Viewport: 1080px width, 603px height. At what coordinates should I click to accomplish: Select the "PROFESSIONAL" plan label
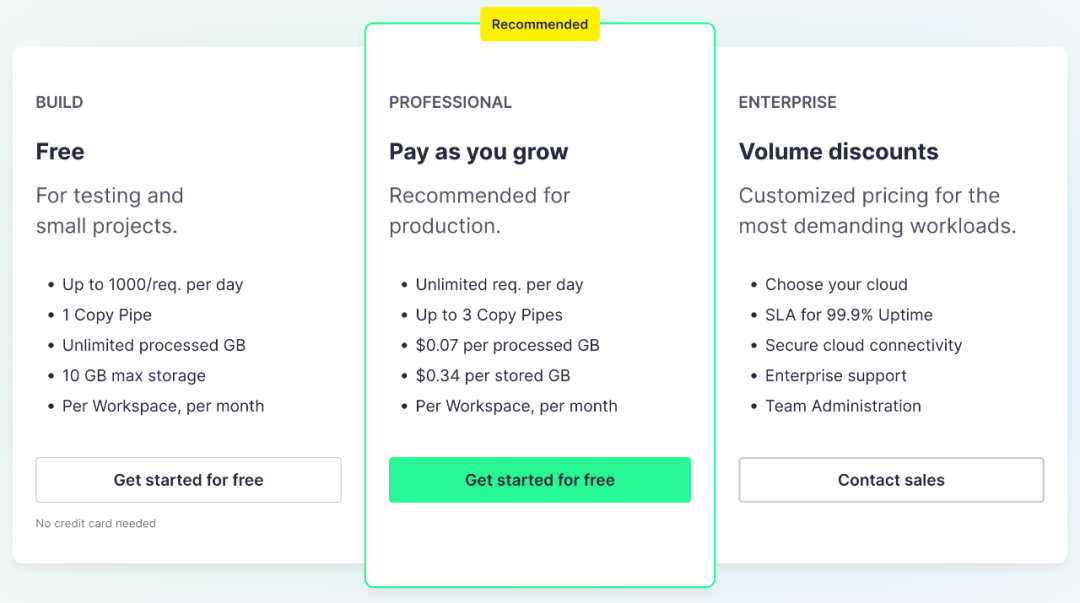point(450,102)
